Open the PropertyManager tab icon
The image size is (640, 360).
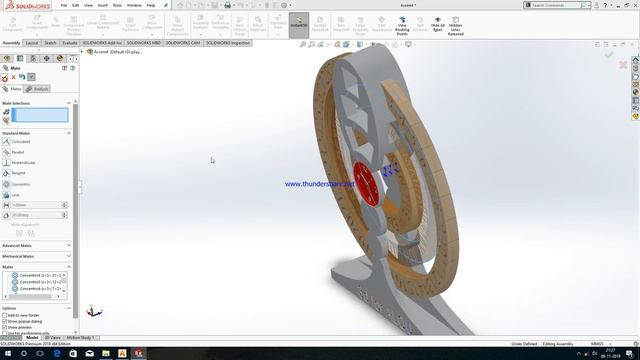click(x=20, y=58)
